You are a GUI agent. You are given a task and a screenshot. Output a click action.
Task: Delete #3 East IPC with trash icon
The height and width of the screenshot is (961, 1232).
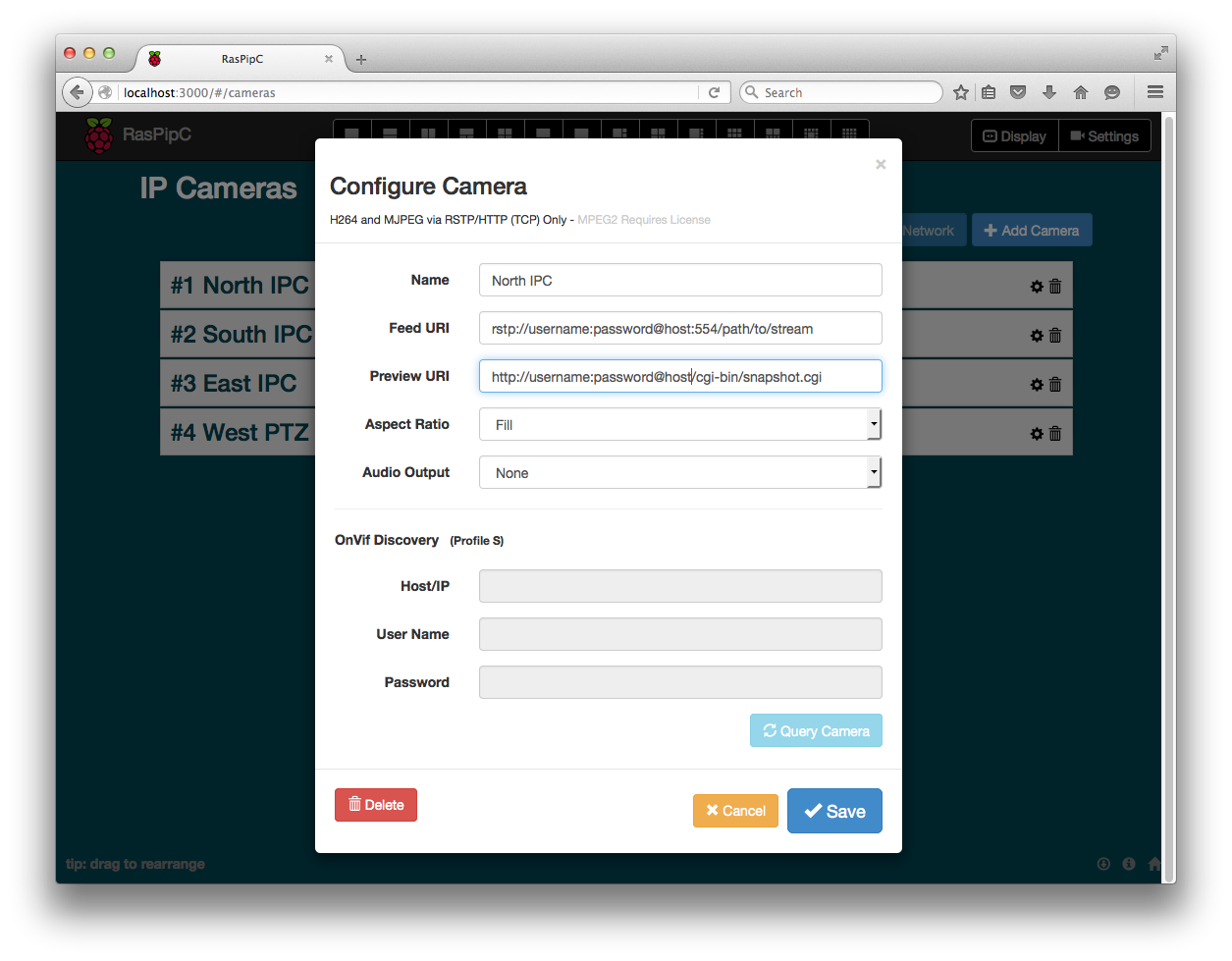pos(1055,385)
